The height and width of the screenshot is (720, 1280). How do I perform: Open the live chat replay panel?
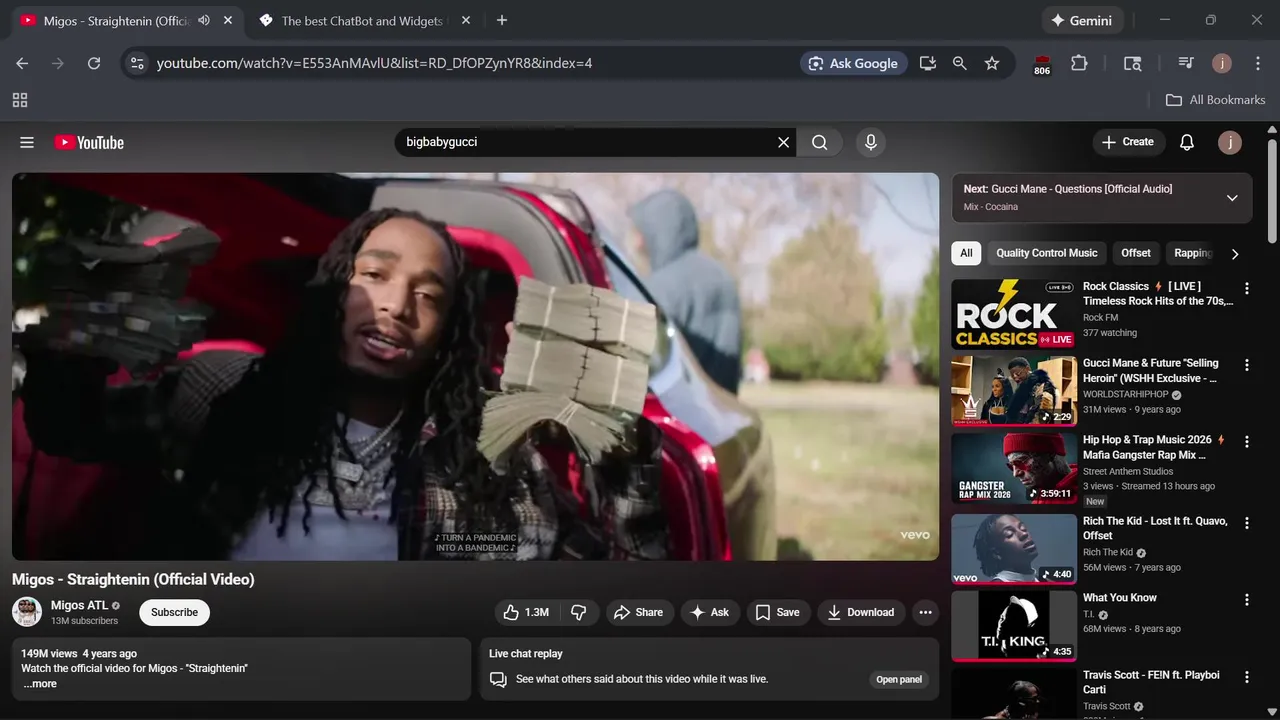pyautogui.click(x=899, y=679)
